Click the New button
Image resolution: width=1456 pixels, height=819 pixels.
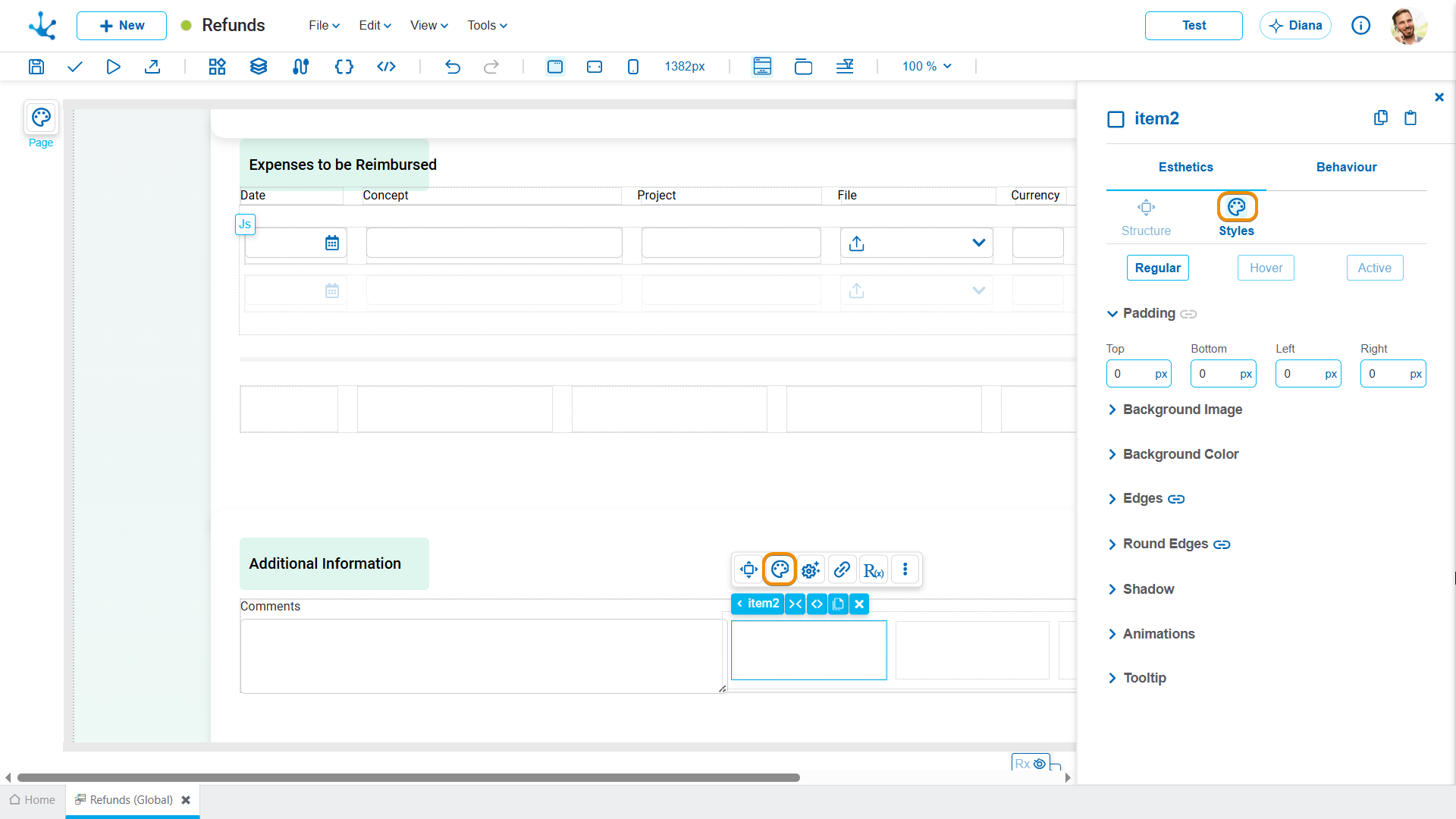coord(121,26)
